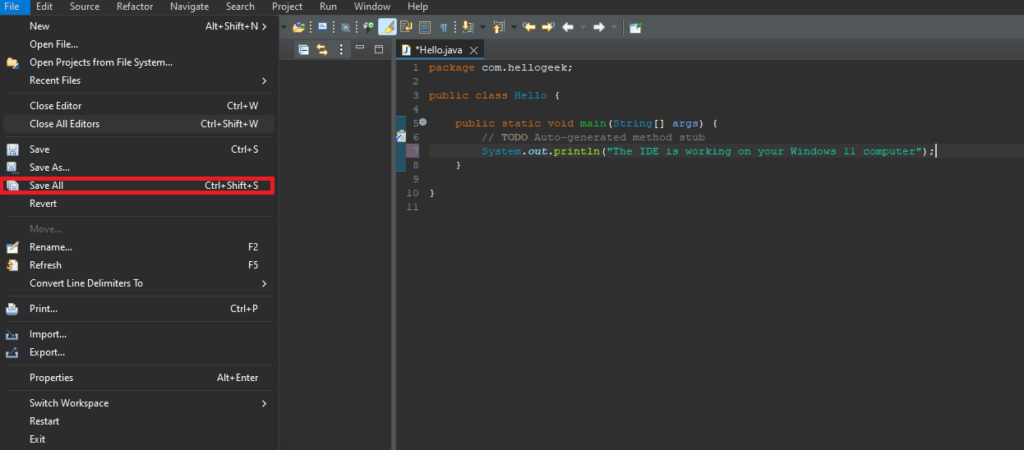Open the Refactor menu
The image size is (1024, 450).
coord(135,7)
